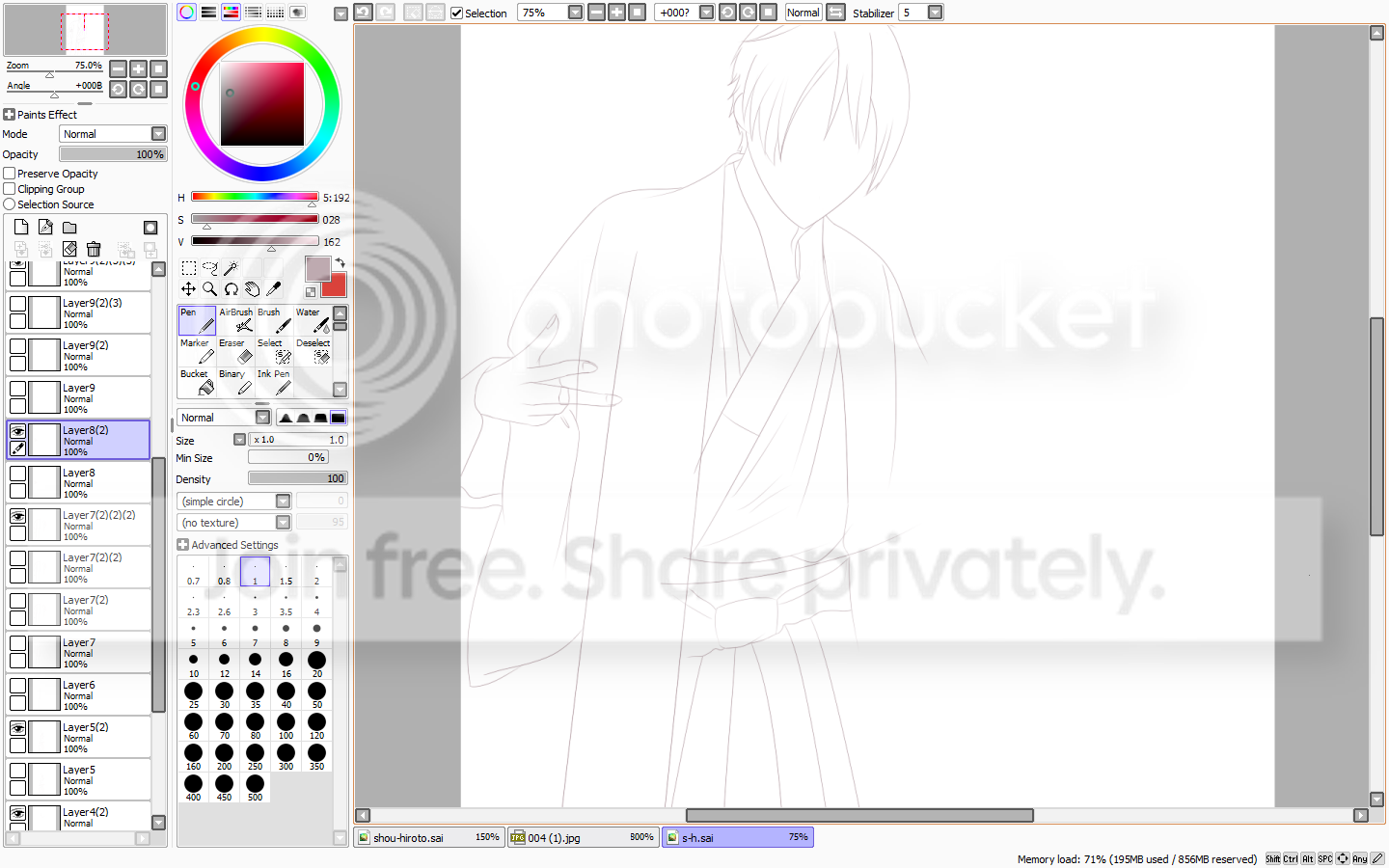Select Layer9(2)(3) in the layer list
The height and width of the screenshot is (868, 1389).
[x=78, y=312]
